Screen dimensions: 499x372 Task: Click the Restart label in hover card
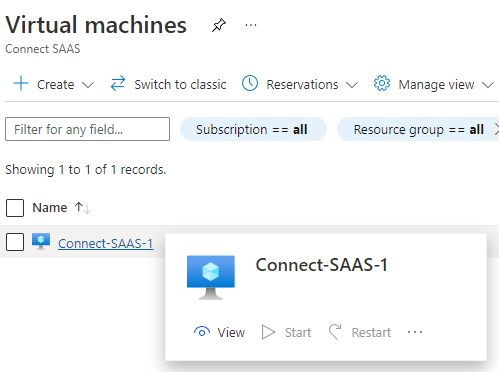(371, 332)
